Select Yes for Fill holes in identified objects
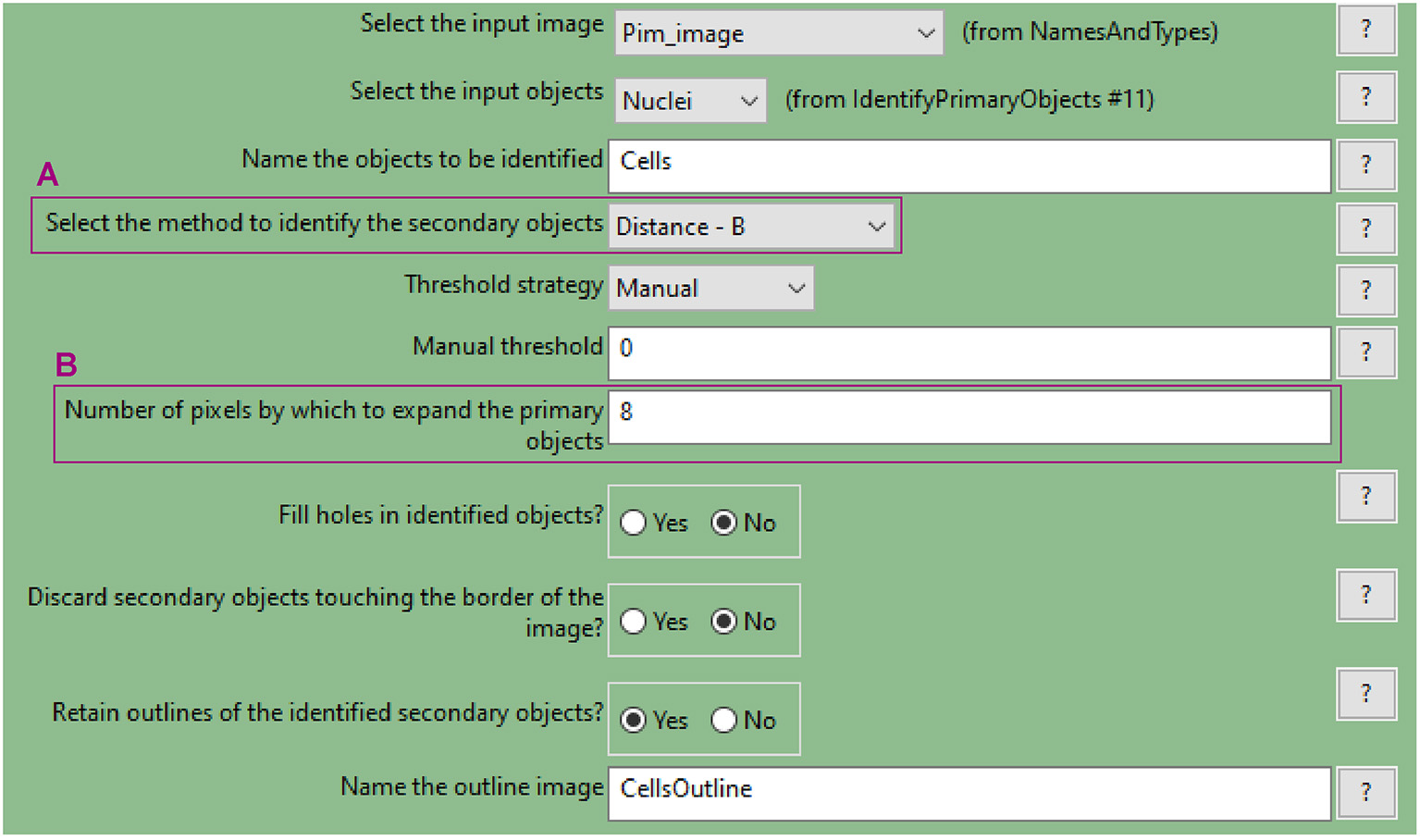The height and width of the screenshot is (840, 1420). pos(634,523)
